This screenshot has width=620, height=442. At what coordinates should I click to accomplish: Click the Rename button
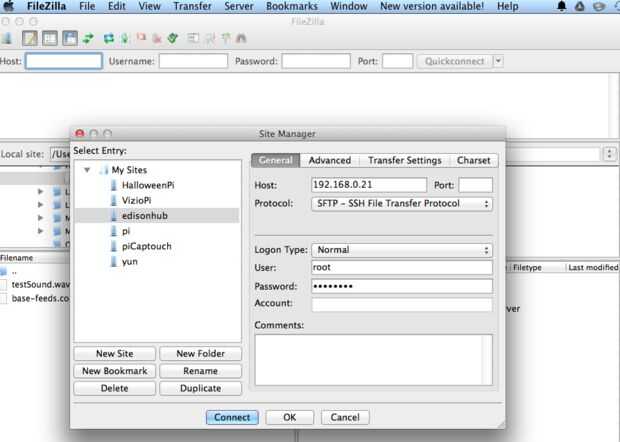(x=200, y=371)
